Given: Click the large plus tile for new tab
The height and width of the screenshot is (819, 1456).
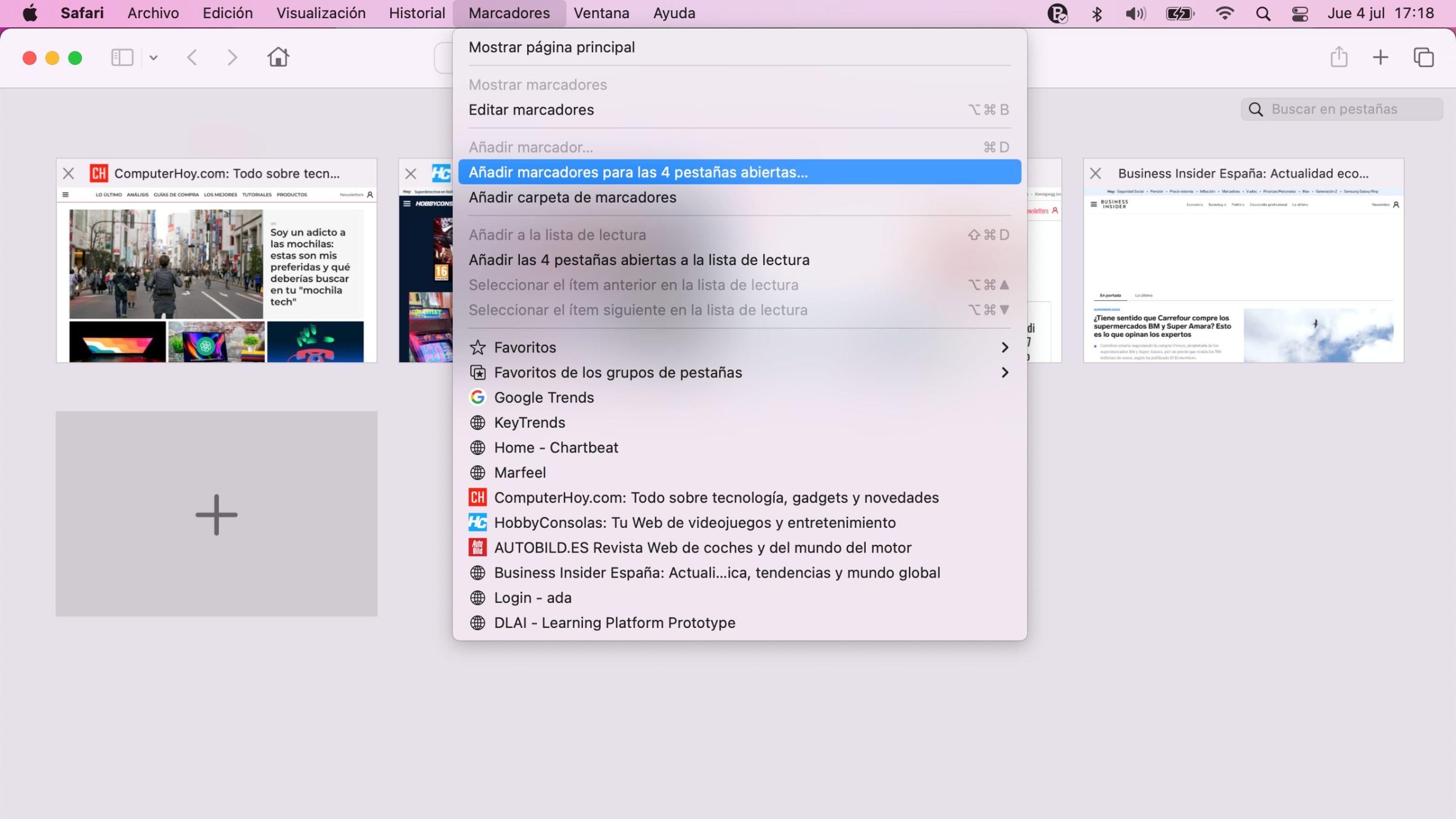Looking at the screenshot, I should coord(217,514).
